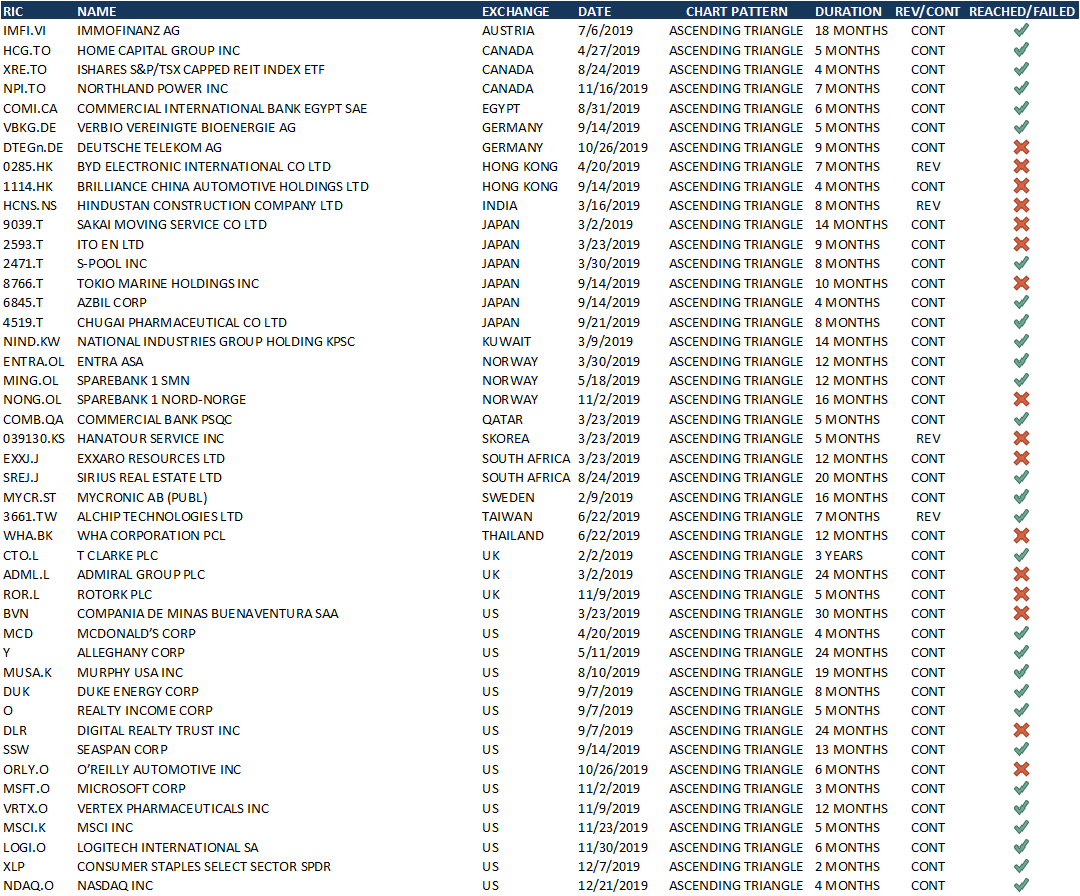
Task: Click red X beside Digital Realty Trust
Action: (x=1021, y=731)
